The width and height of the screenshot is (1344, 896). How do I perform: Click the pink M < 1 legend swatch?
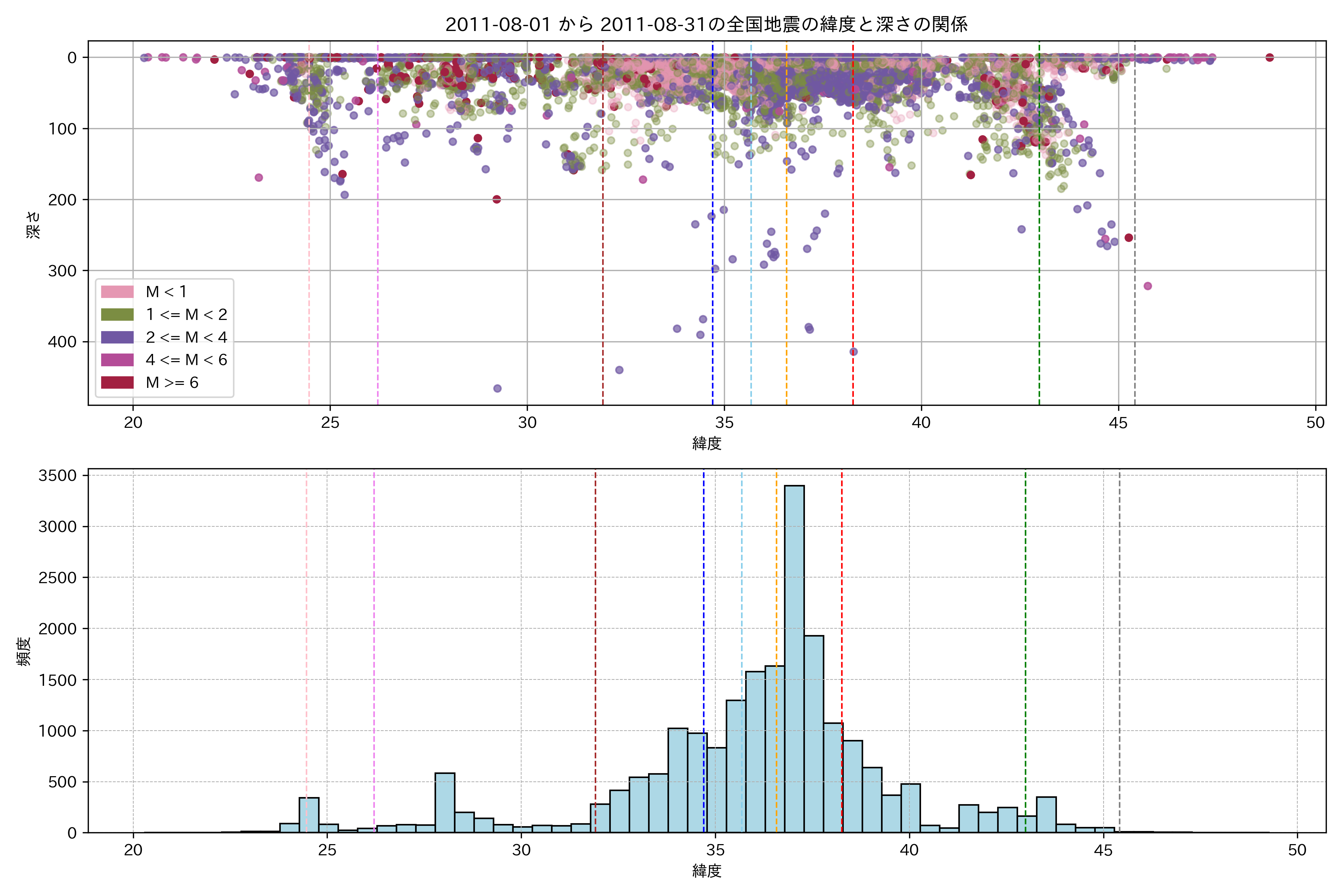point(117,292)
